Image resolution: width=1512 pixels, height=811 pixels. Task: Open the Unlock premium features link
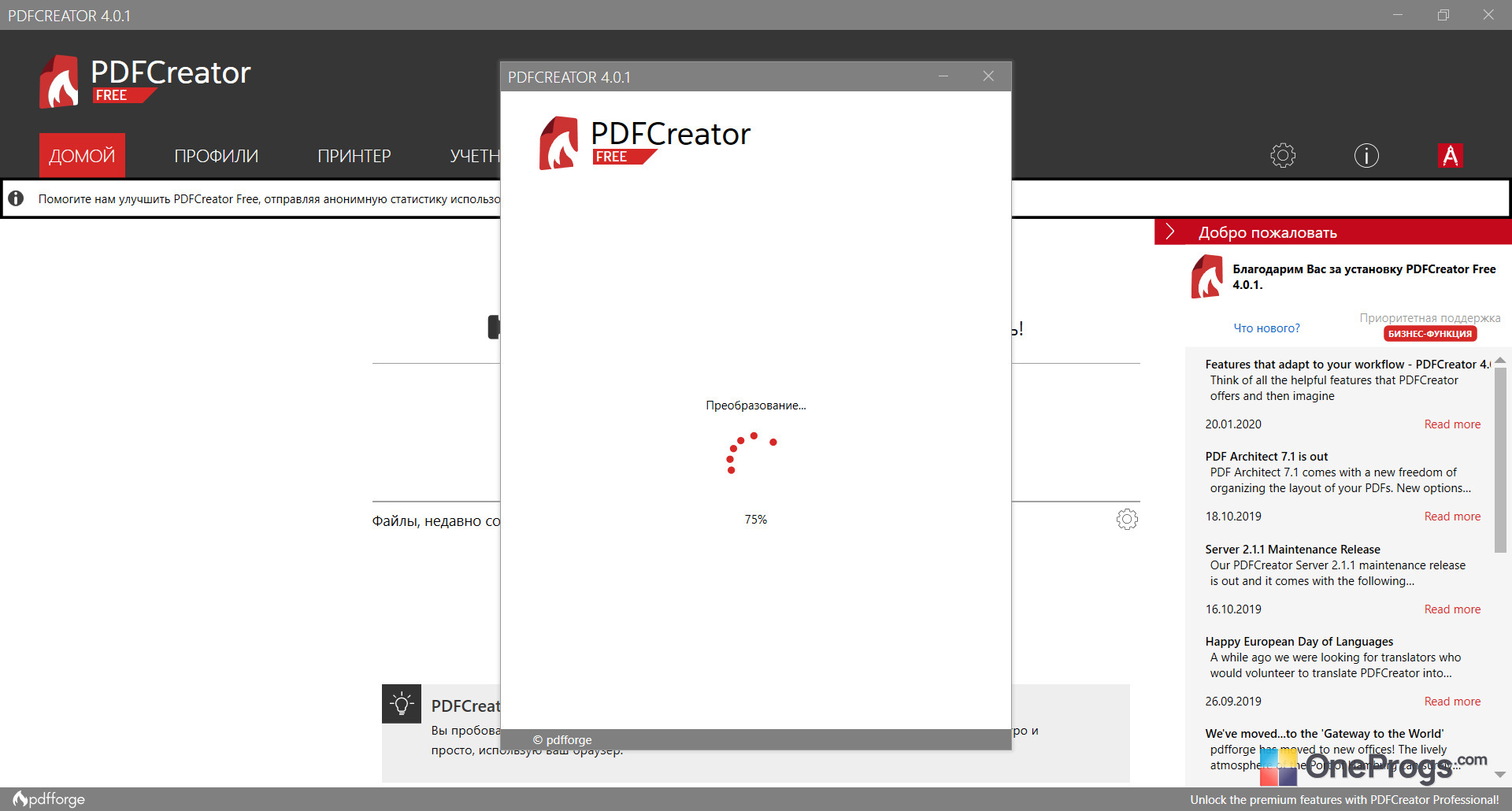[x=1344, y=800]
